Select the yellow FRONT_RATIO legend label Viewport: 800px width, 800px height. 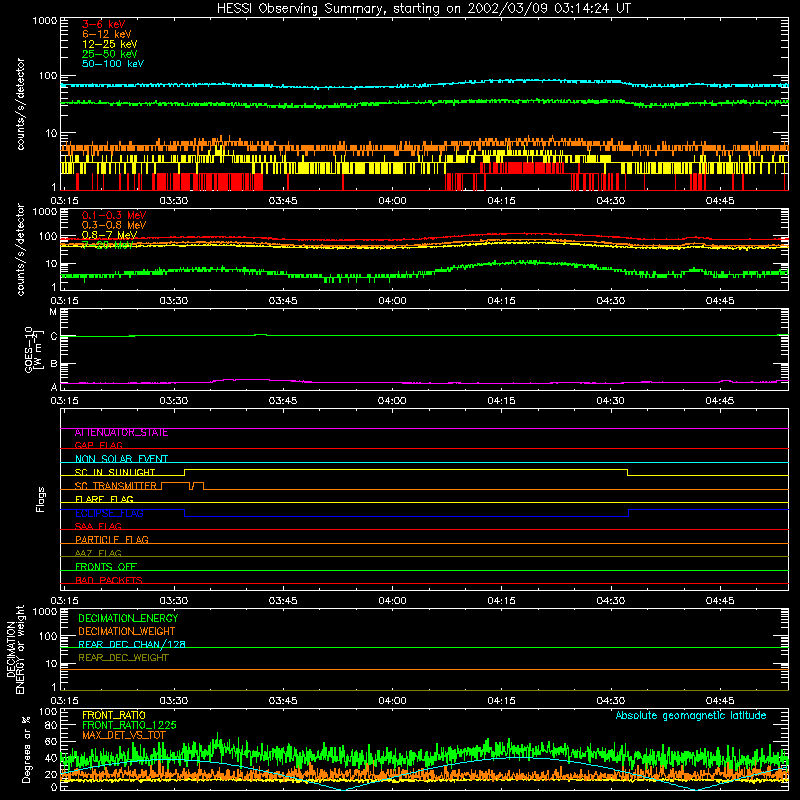pyautogui.click(x=114, y=715)
